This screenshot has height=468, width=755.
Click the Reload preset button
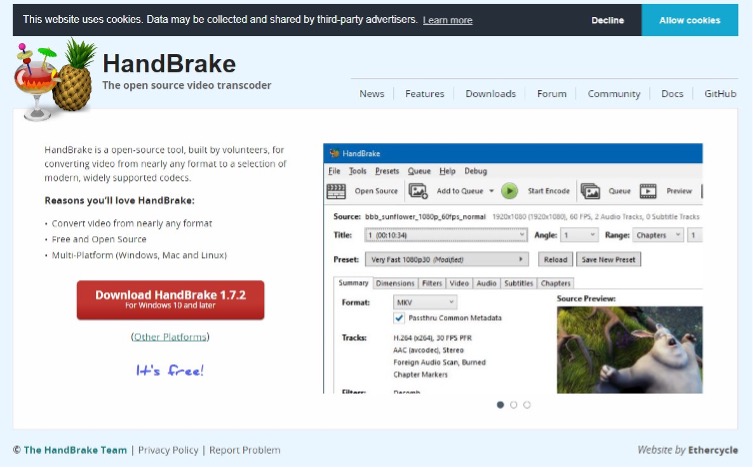pyautogui.click(x=555, y=260)
